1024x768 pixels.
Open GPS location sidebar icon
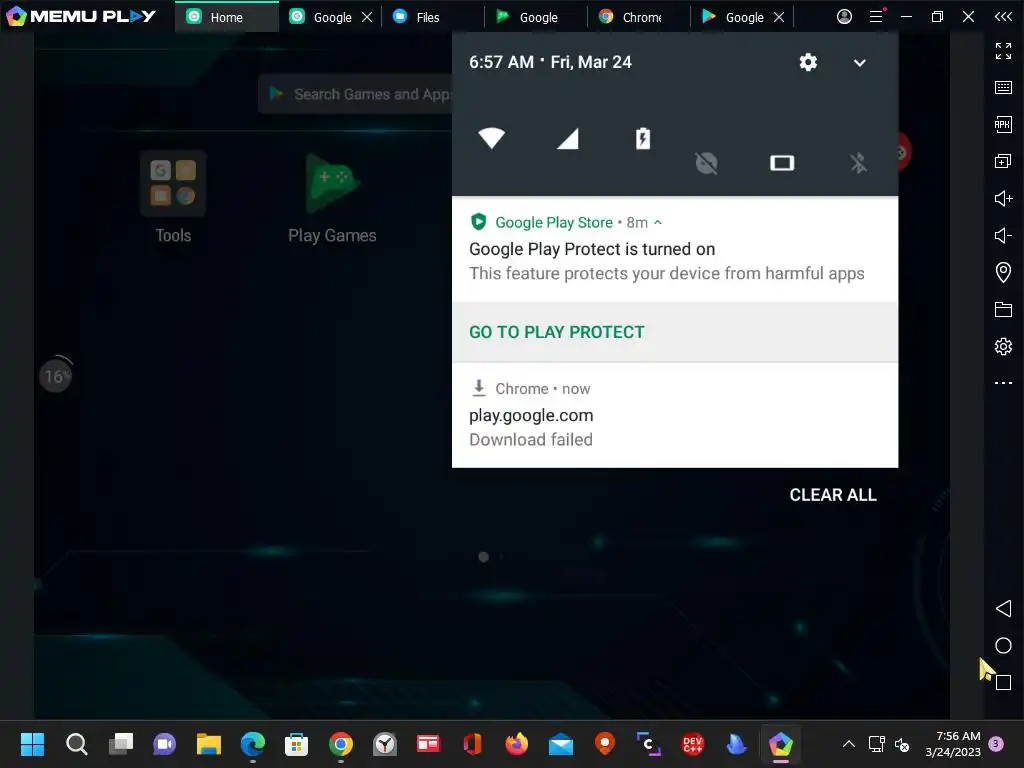(x=1003, y=272)
